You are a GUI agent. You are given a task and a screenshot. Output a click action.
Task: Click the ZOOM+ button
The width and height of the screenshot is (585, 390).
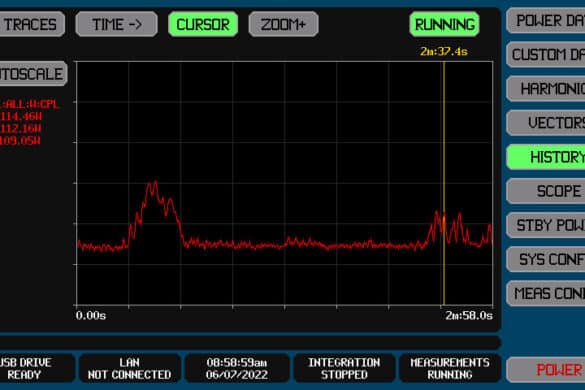284,24
